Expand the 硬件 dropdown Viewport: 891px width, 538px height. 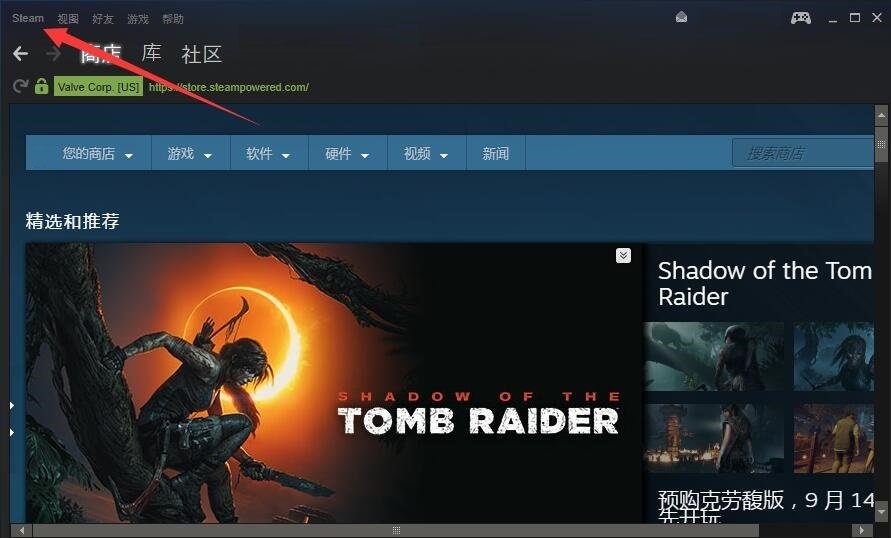[x=348, y=153]
